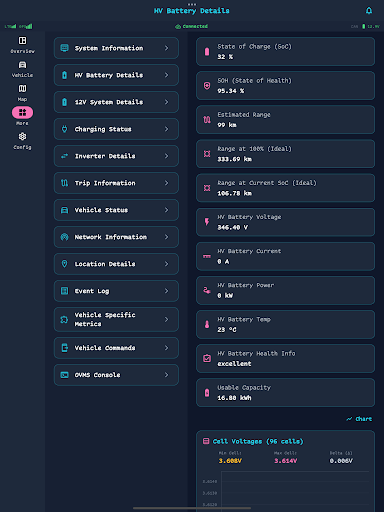Screen dimensions: 384x512
Task: Open the Map sidebar icon
Action: (22, 89)
